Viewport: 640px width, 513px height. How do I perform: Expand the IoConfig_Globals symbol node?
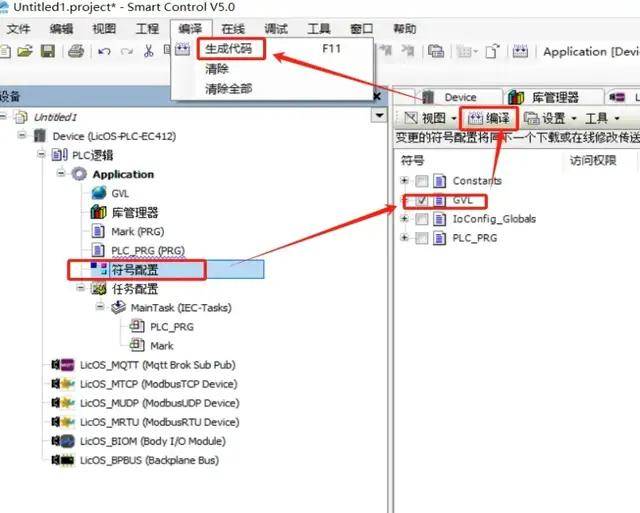(x=405, y=219)
